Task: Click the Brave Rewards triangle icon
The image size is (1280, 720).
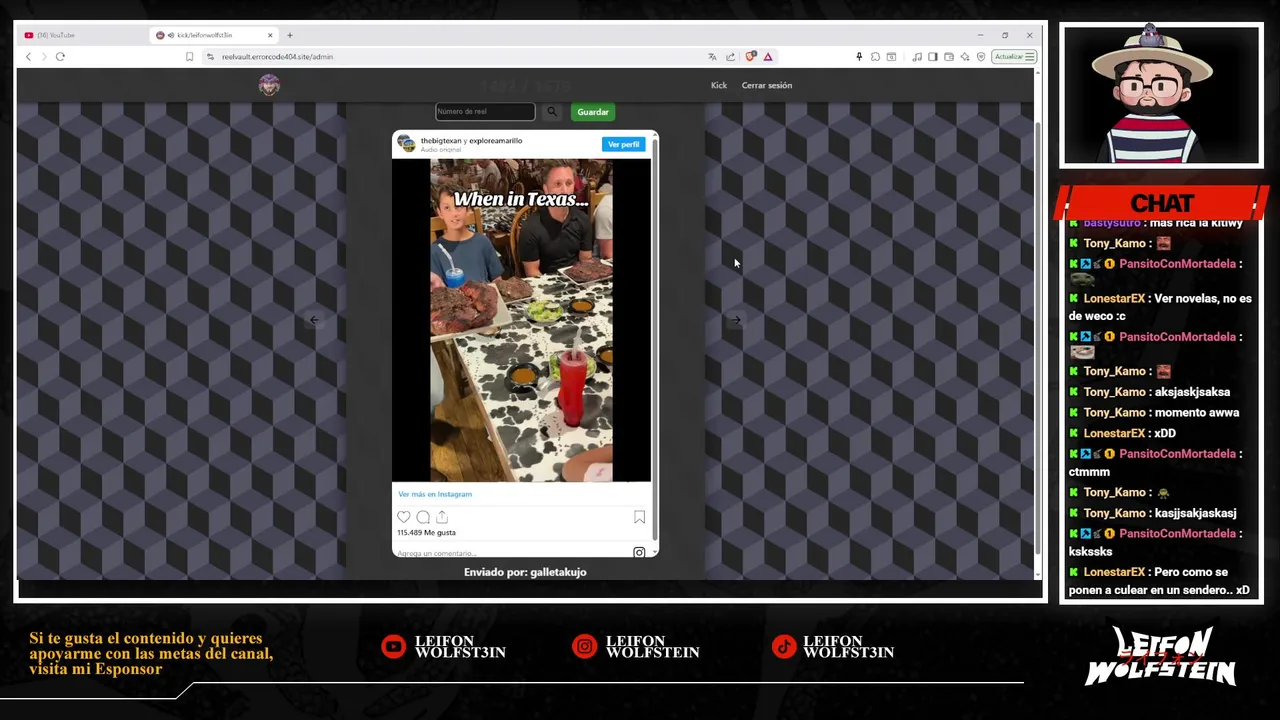Action: tap(768, 56)
